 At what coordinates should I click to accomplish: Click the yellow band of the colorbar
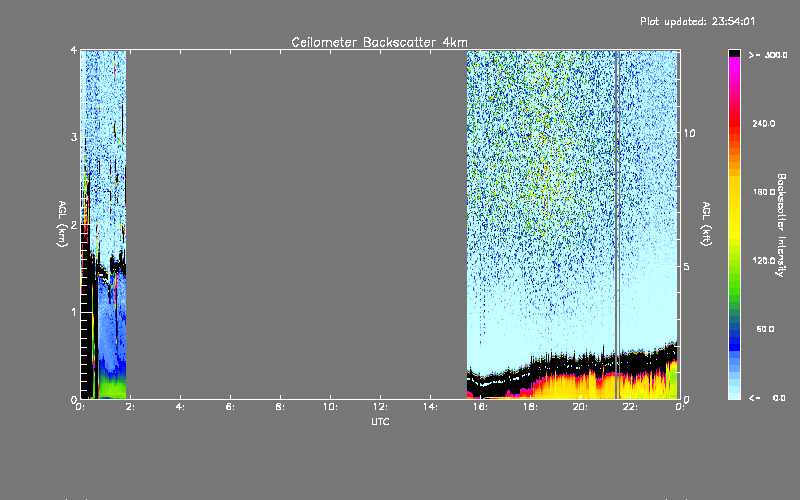(x=734, y=207)
